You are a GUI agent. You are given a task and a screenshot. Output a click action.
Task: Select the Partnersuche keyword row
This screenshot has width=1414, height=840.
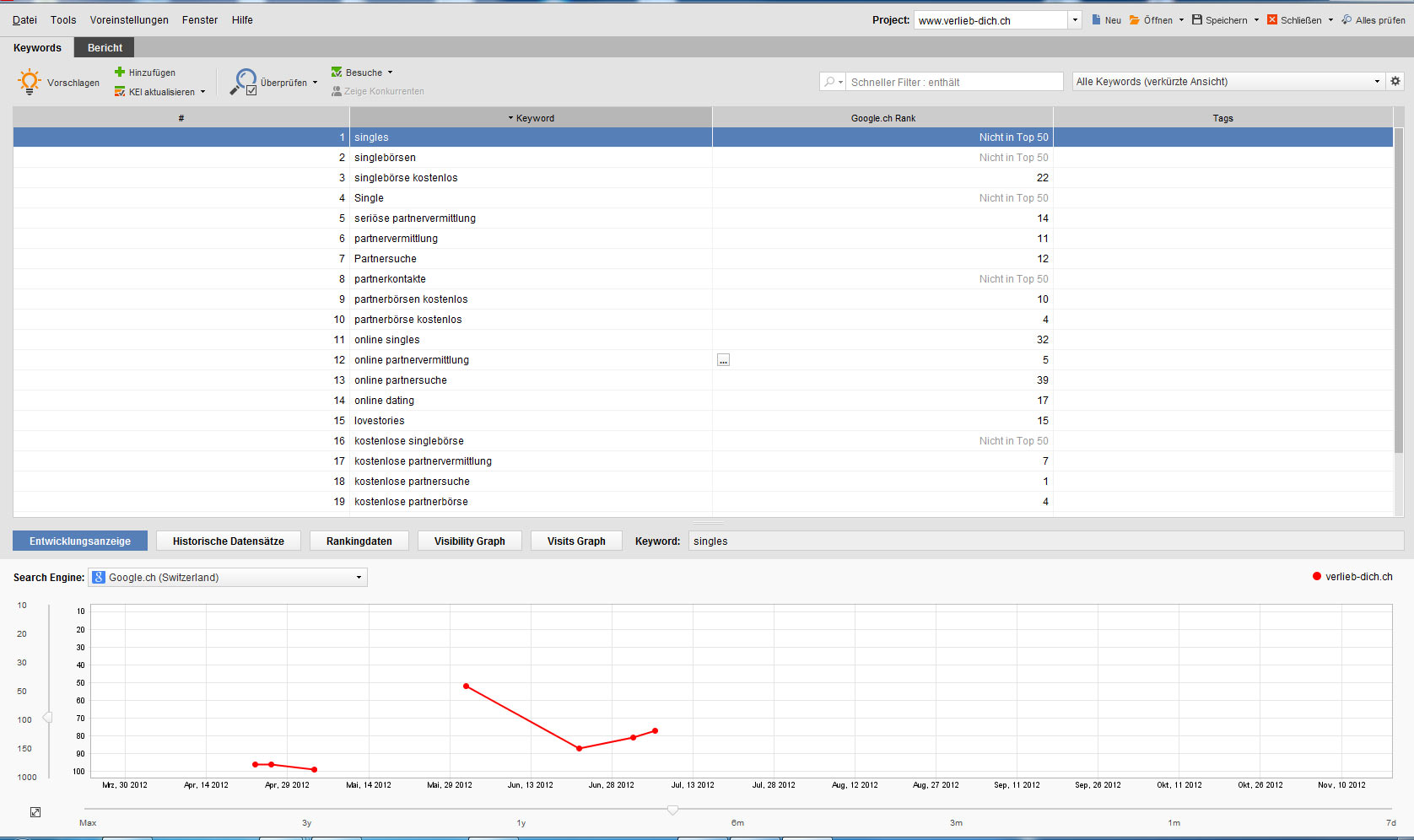click(703, 259)
